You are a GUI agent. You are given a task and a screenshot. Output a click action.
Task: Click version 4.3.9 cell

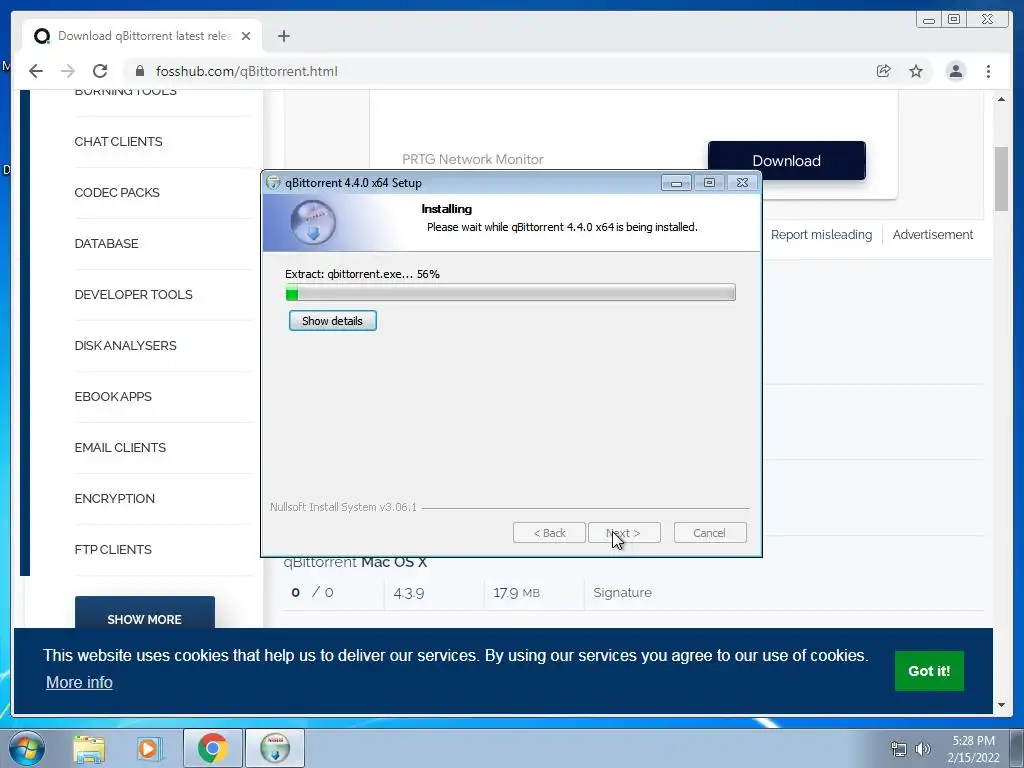click(x=409, y=593)
